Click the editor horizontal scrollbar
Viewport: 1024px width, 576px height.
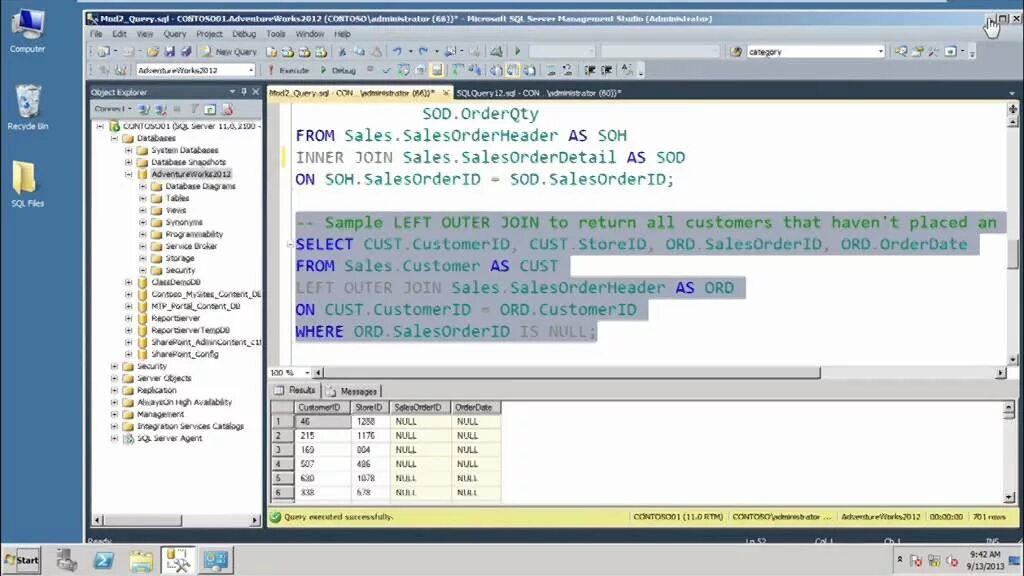point(571,373)
